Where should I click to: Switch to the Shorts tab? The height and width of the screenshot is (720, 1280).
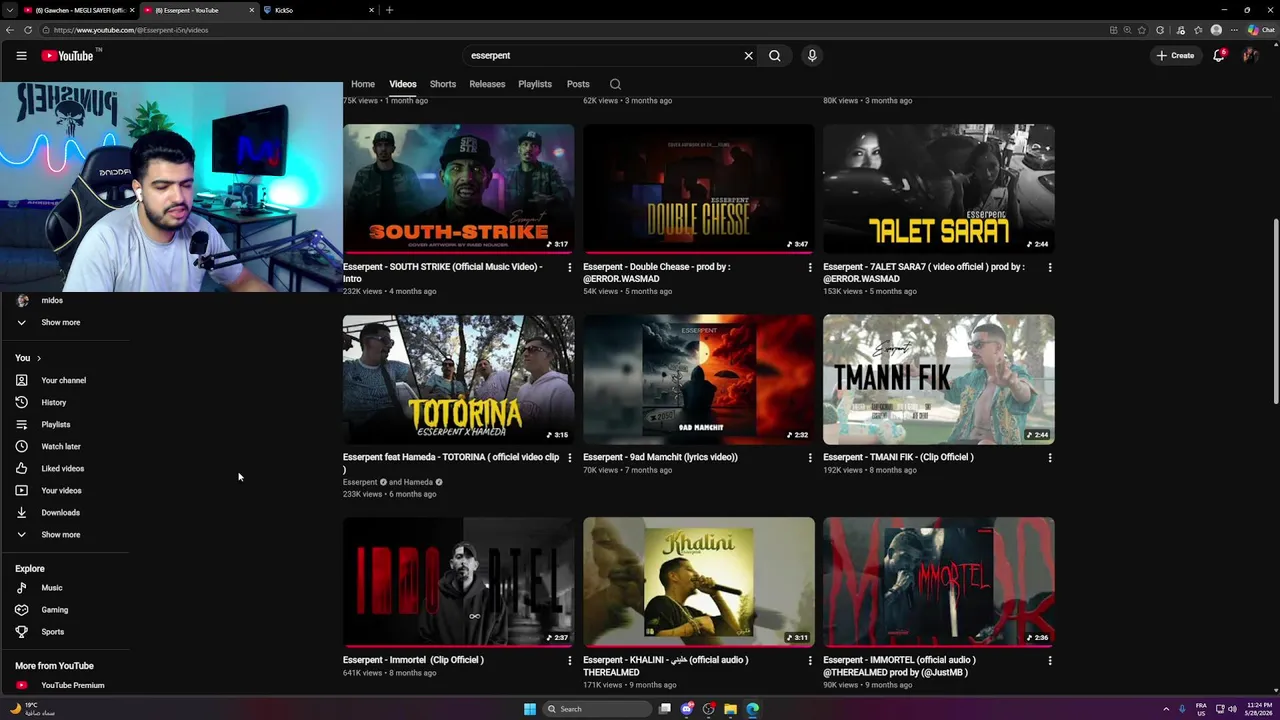click(443, 84)
